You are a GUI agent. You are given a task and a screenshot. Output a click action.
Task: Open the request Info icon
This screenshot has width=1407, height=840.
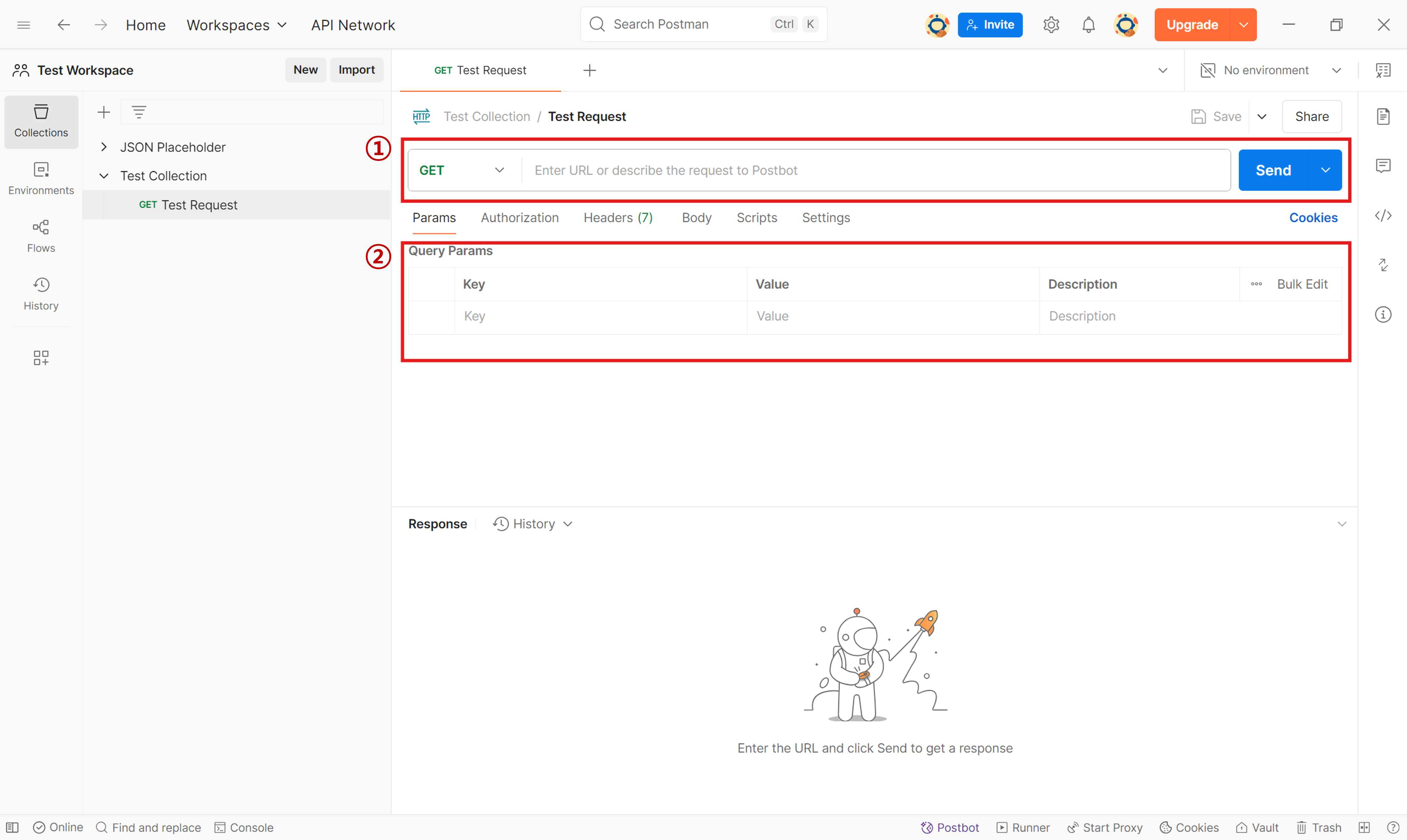[x=1383, y=314]
